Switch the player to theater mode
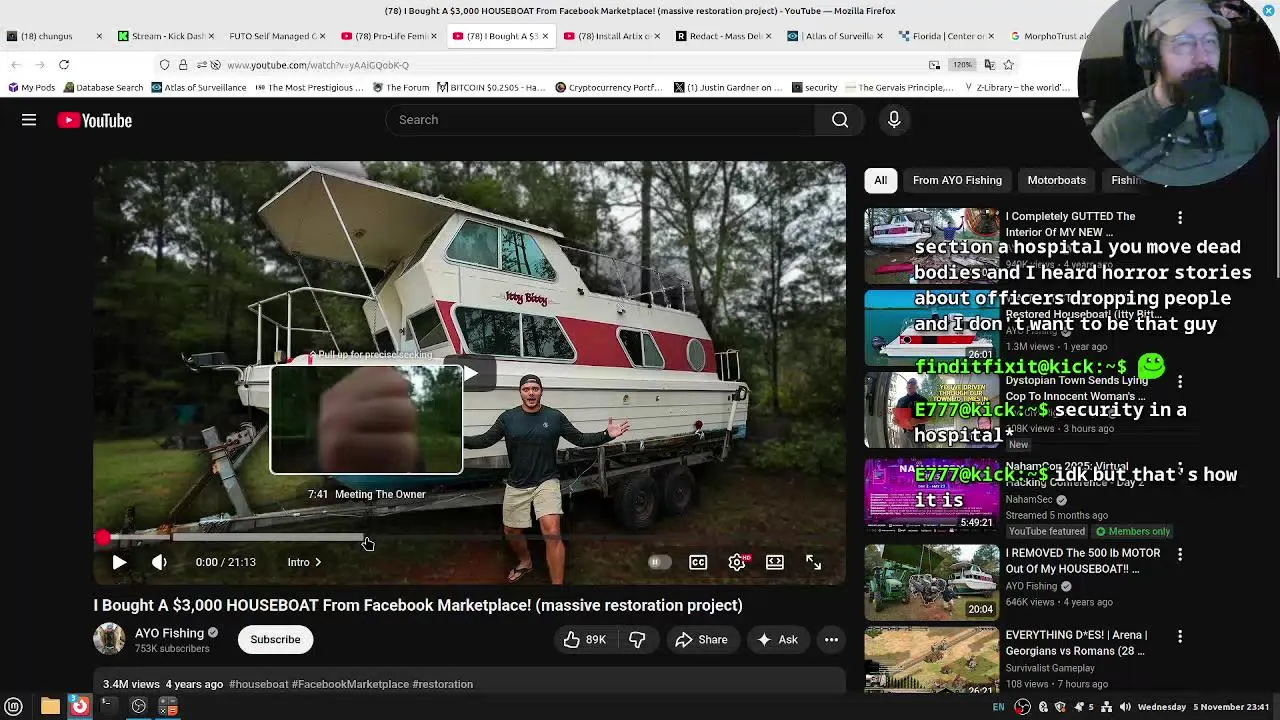 (x=775, y=562)
